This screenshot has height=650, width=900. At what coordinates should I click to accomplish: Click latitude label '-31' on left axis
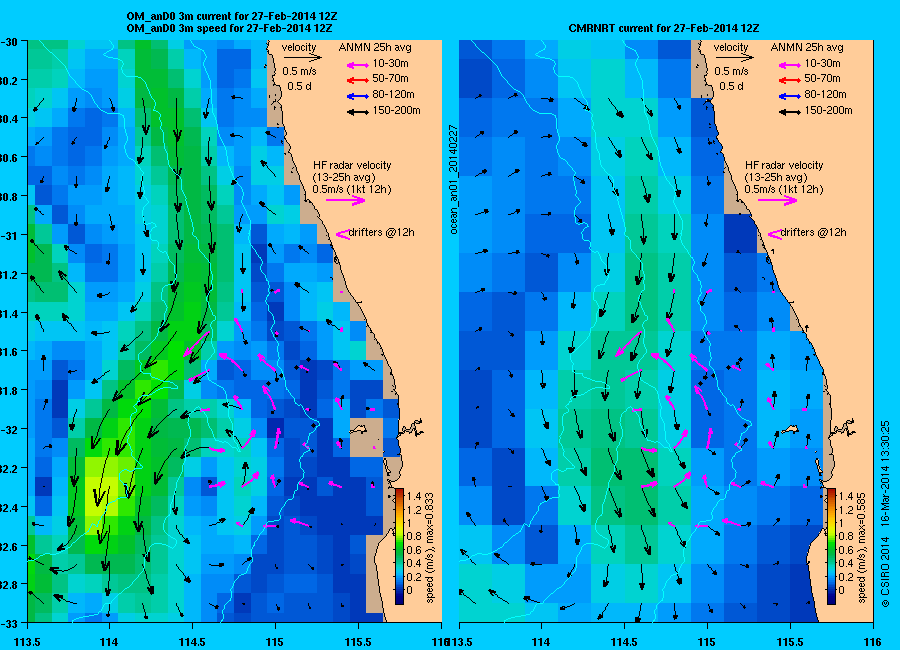click(11, 235)
